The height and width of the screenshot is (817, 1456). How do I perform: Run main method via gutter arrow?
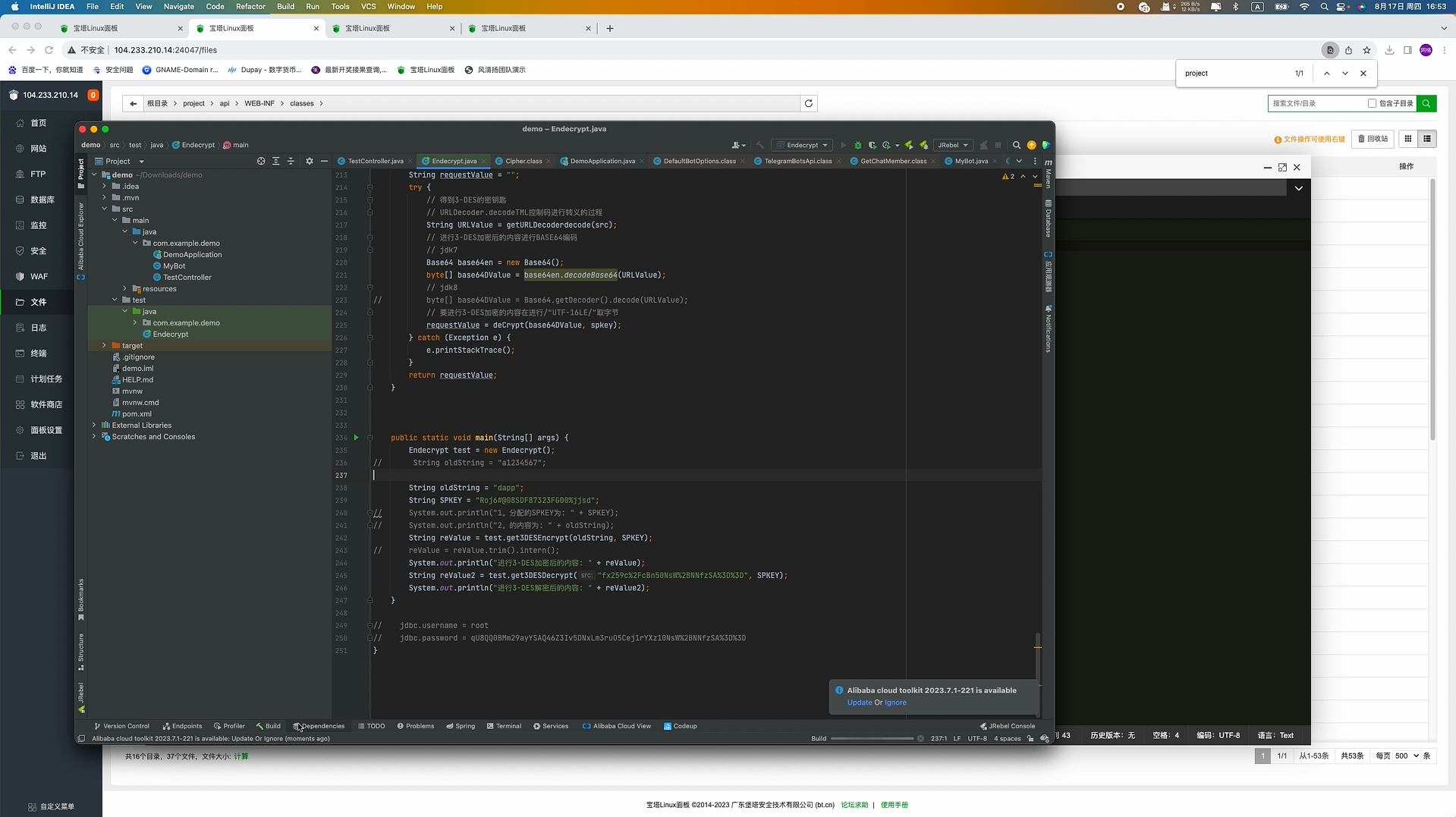(x=356, y=438)
